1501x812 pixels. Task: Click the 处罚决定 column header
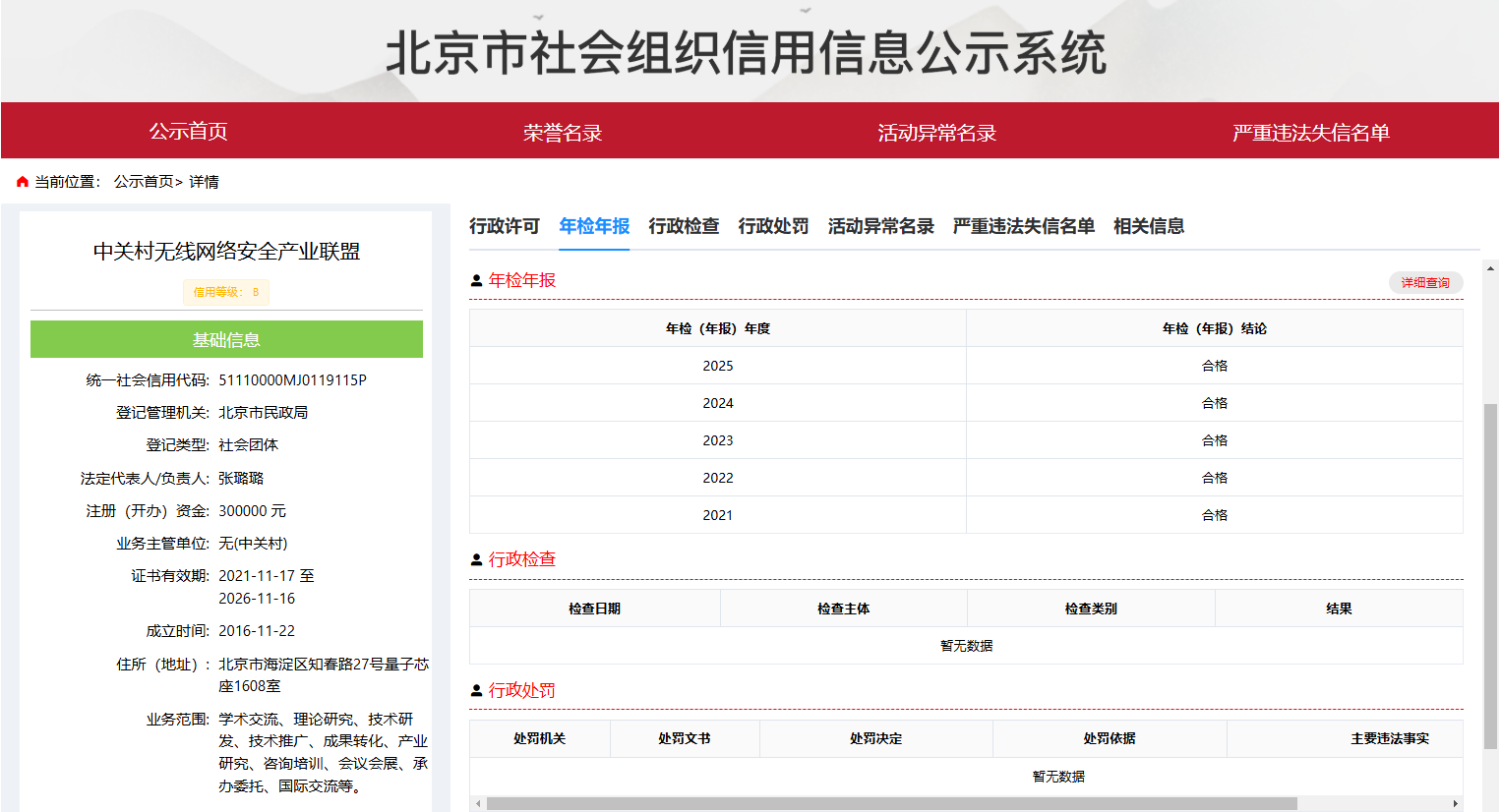point(876,738)
